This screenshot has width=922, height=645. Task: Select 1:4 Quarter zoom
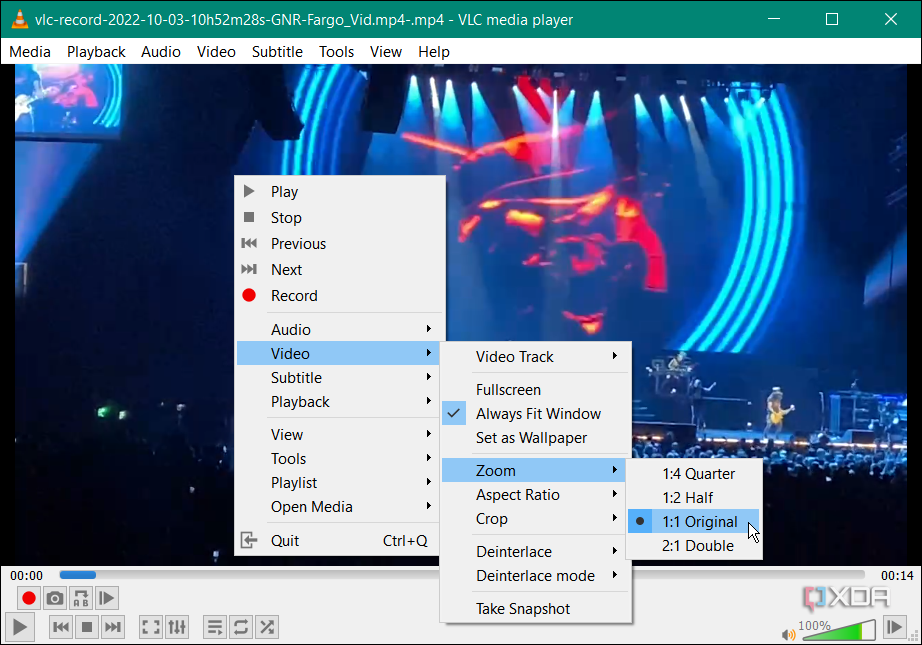(x=694, y=473)
